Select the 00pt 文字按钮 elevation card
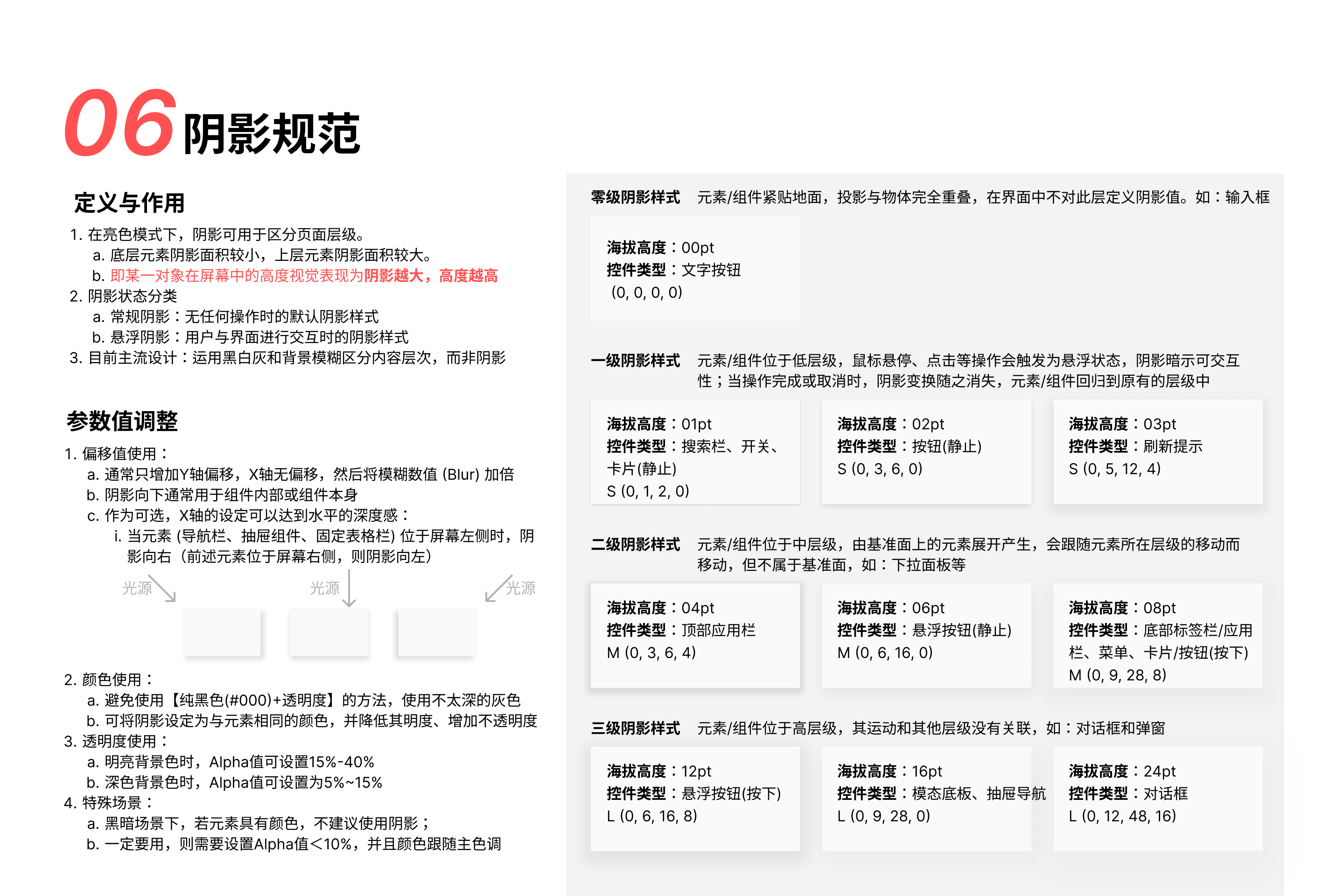This screenshot has width=1344, height=896. (695, 267)
